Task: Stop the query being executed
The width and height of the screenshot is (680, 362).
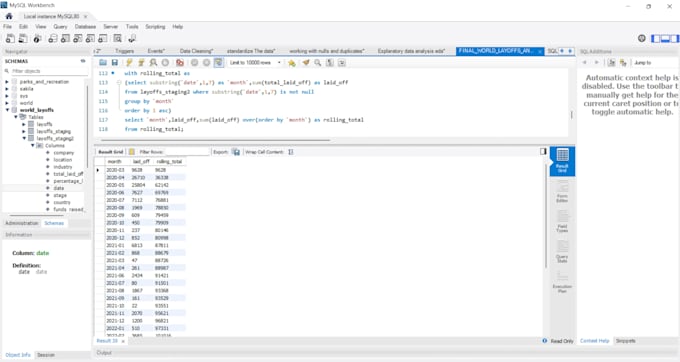Action: pos(165,63)
